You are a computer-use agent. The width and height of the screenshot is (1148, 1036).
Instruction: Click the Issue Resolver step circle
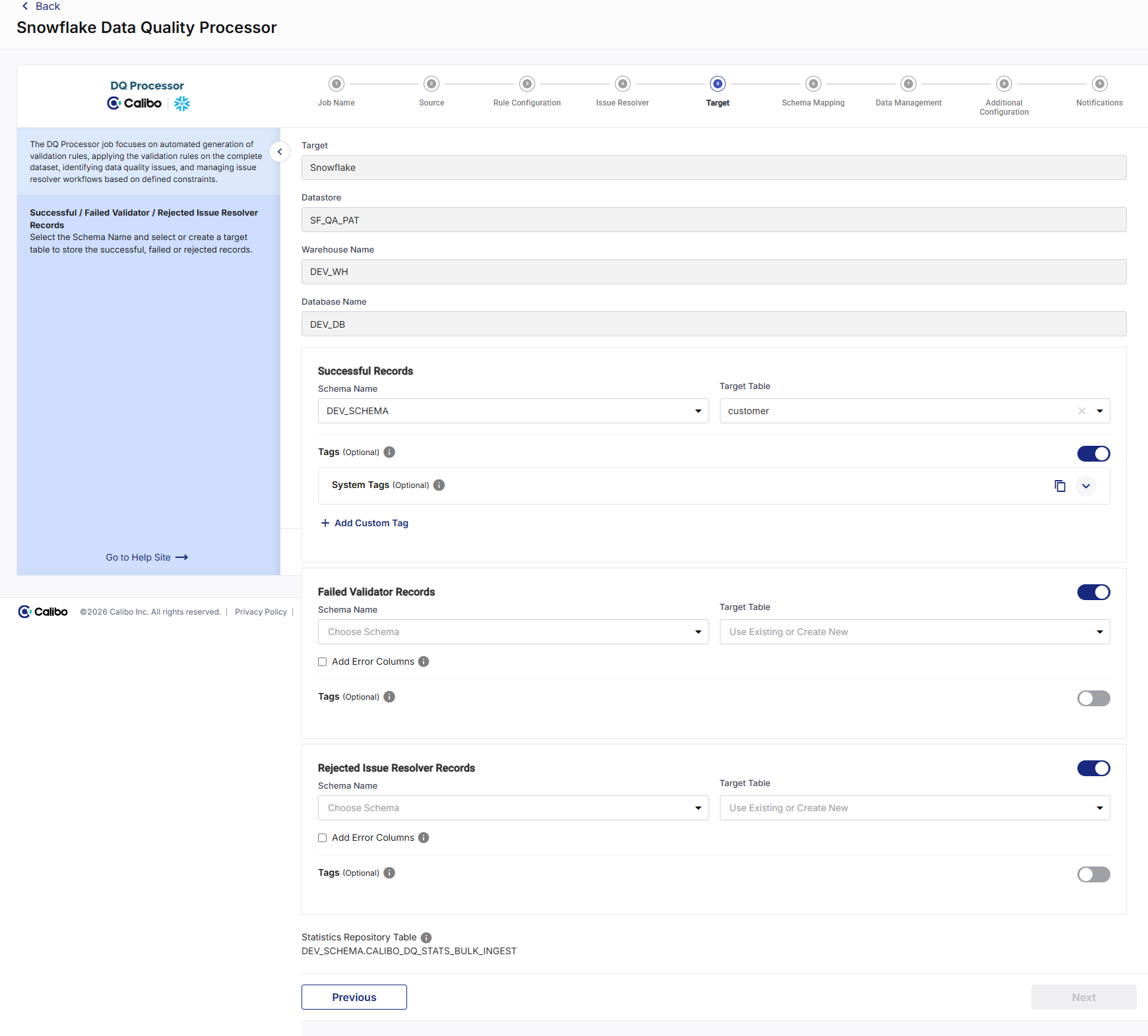click(x=623, y=84)
